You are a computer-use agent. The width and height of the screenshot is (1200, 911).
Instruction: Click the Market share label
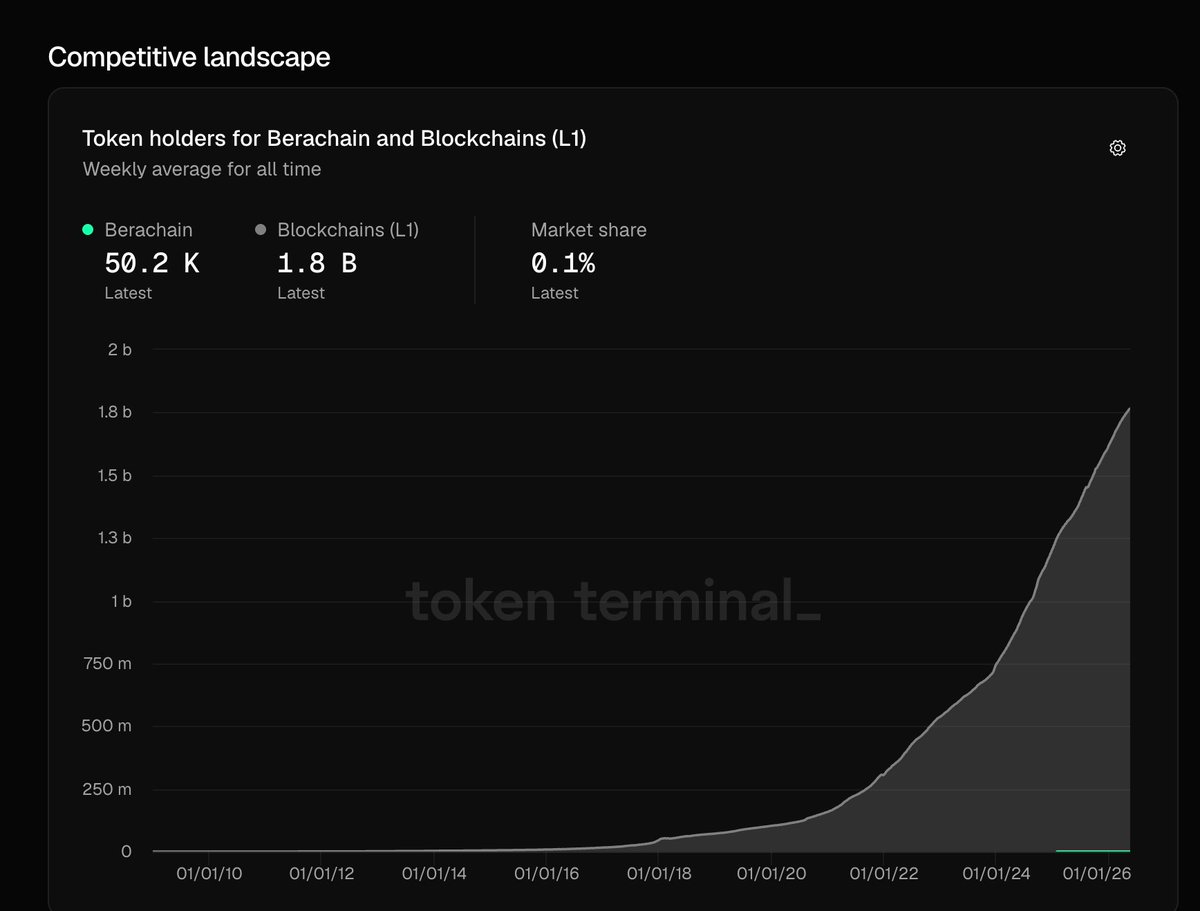[x=589, y=230]
